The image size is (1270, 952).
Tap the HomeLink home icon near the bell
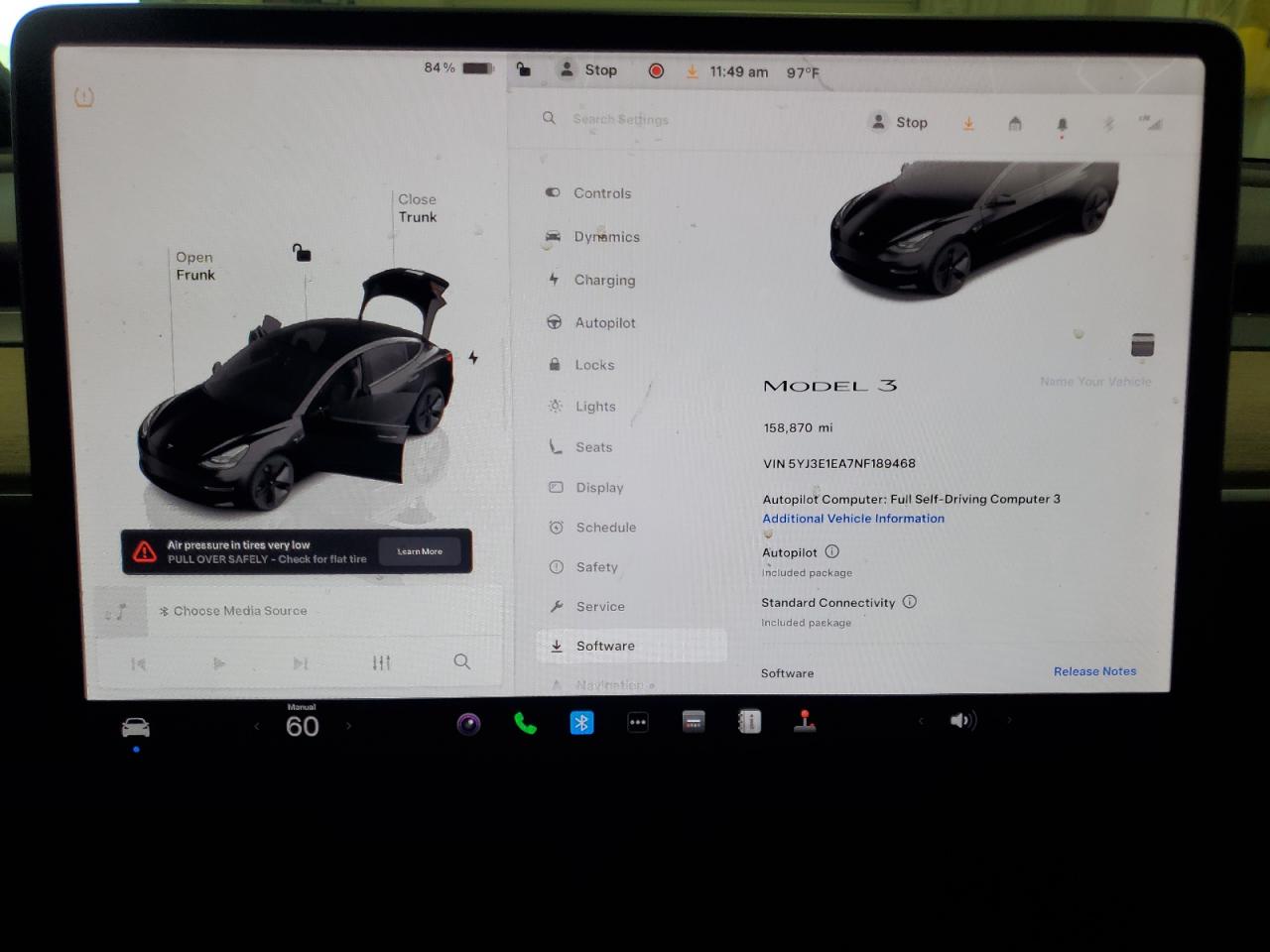click(1015, 123)
